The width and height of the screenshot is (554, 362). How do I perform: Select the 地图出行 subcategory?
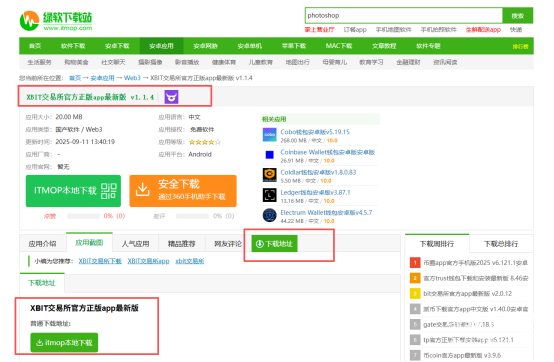297,62
